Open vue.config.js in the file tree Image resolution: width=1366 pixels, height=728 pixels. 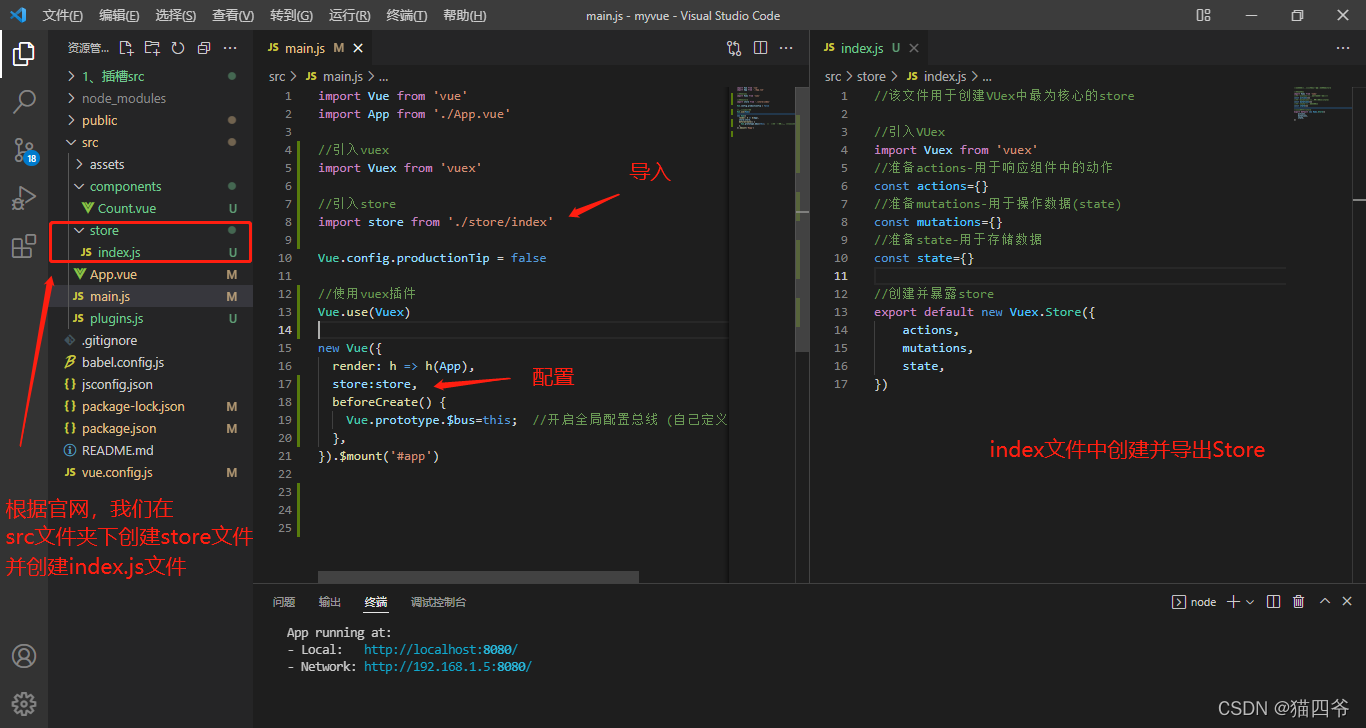(x=150, y=472)
